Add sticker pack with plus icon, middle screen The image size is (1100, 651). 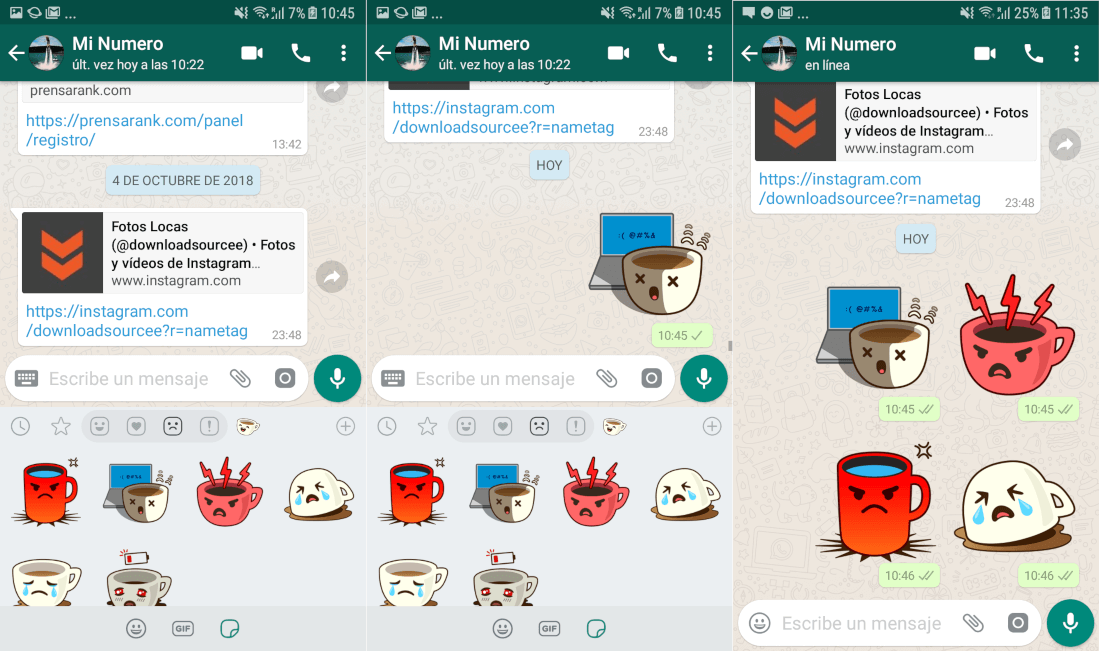[x=711, y=426]
